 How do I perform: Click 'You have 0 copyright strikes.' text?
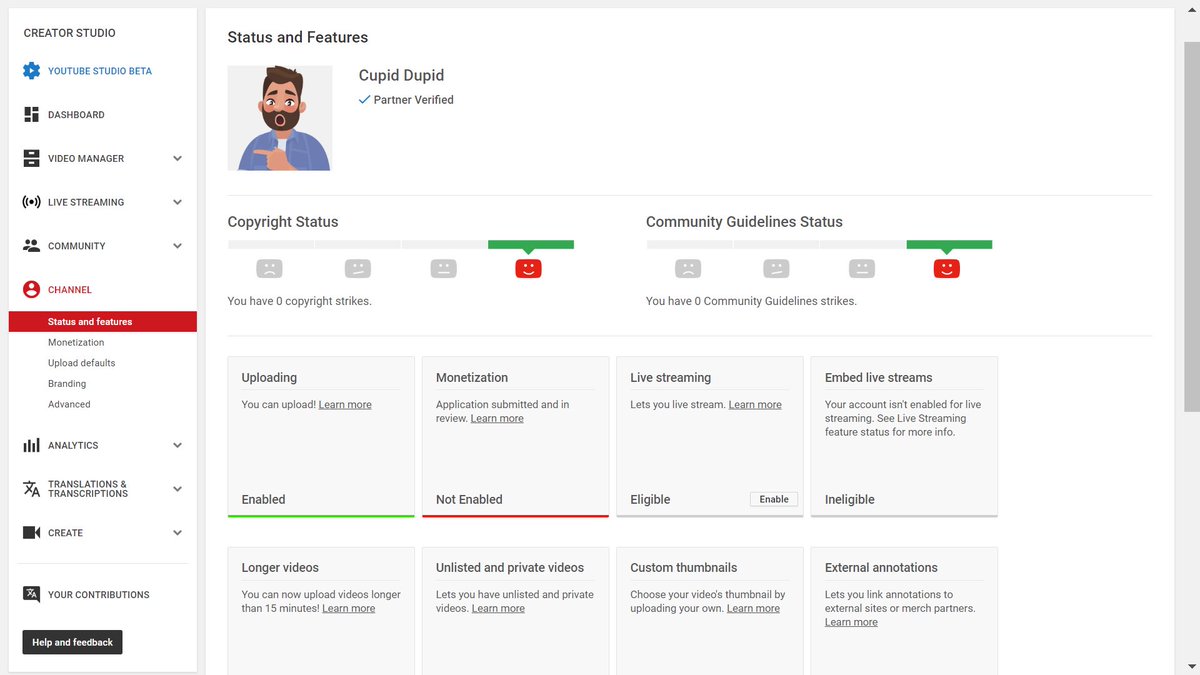click(299, 301)
